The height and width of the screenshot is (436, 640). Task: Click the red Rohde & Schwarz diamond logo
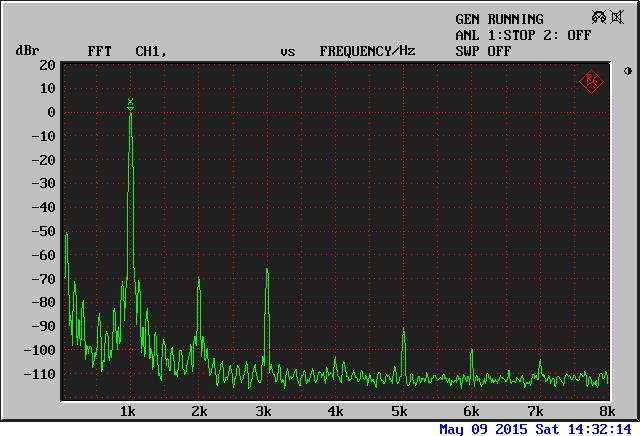591,80
